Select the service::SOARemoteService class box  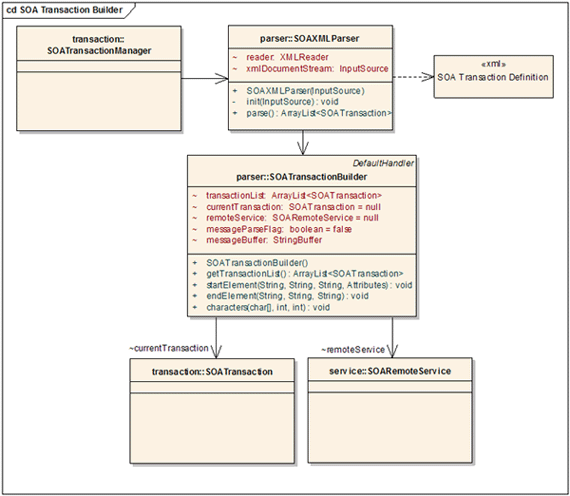pos(390,410)
